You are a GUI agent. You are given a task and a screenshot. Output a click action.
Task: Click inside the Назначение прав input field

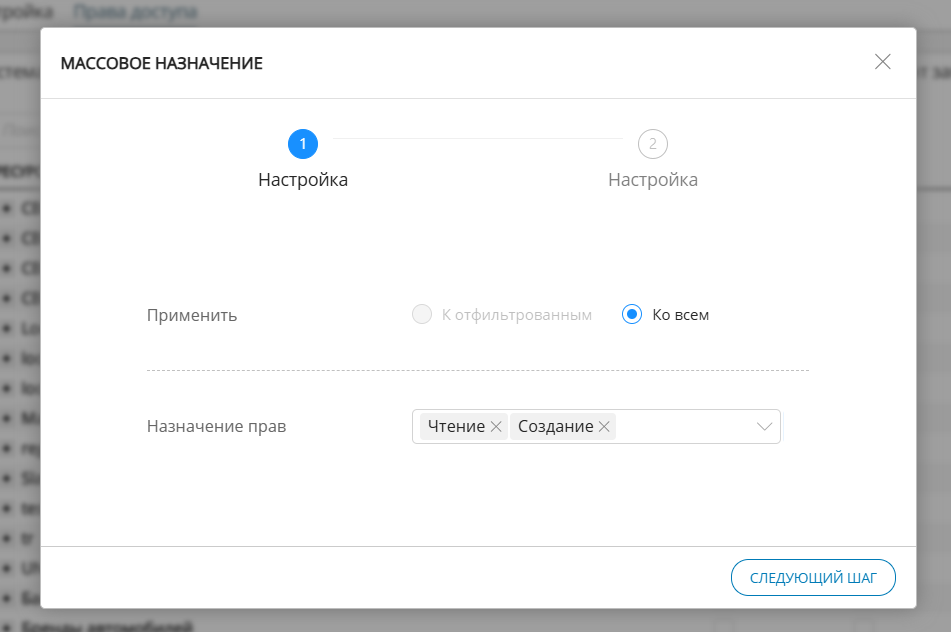680,426
